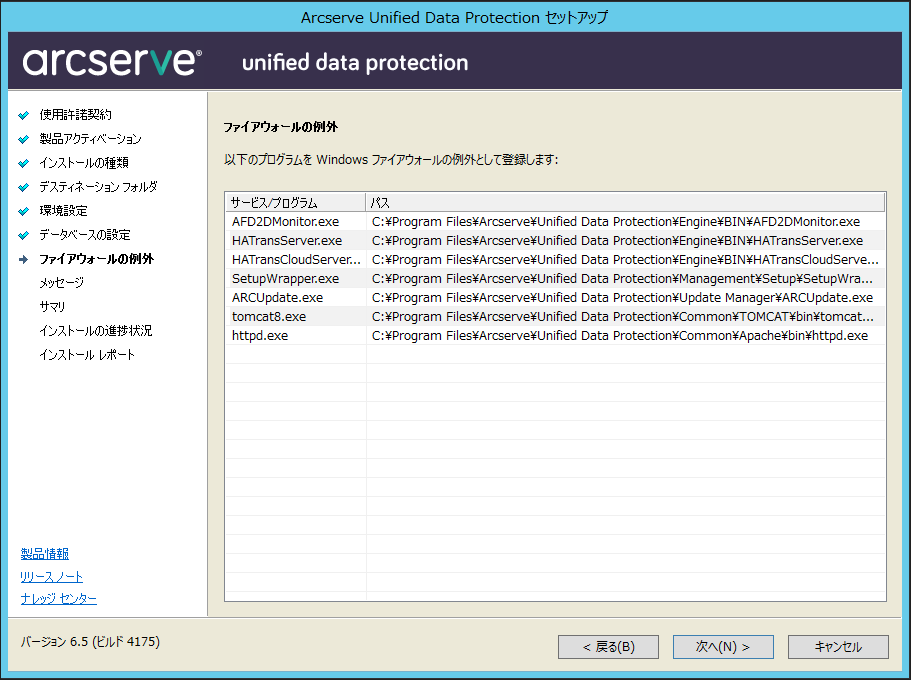
Task: Select the HATransCloudServer... row
Action: pyautogui.click(x=555, y=259)
